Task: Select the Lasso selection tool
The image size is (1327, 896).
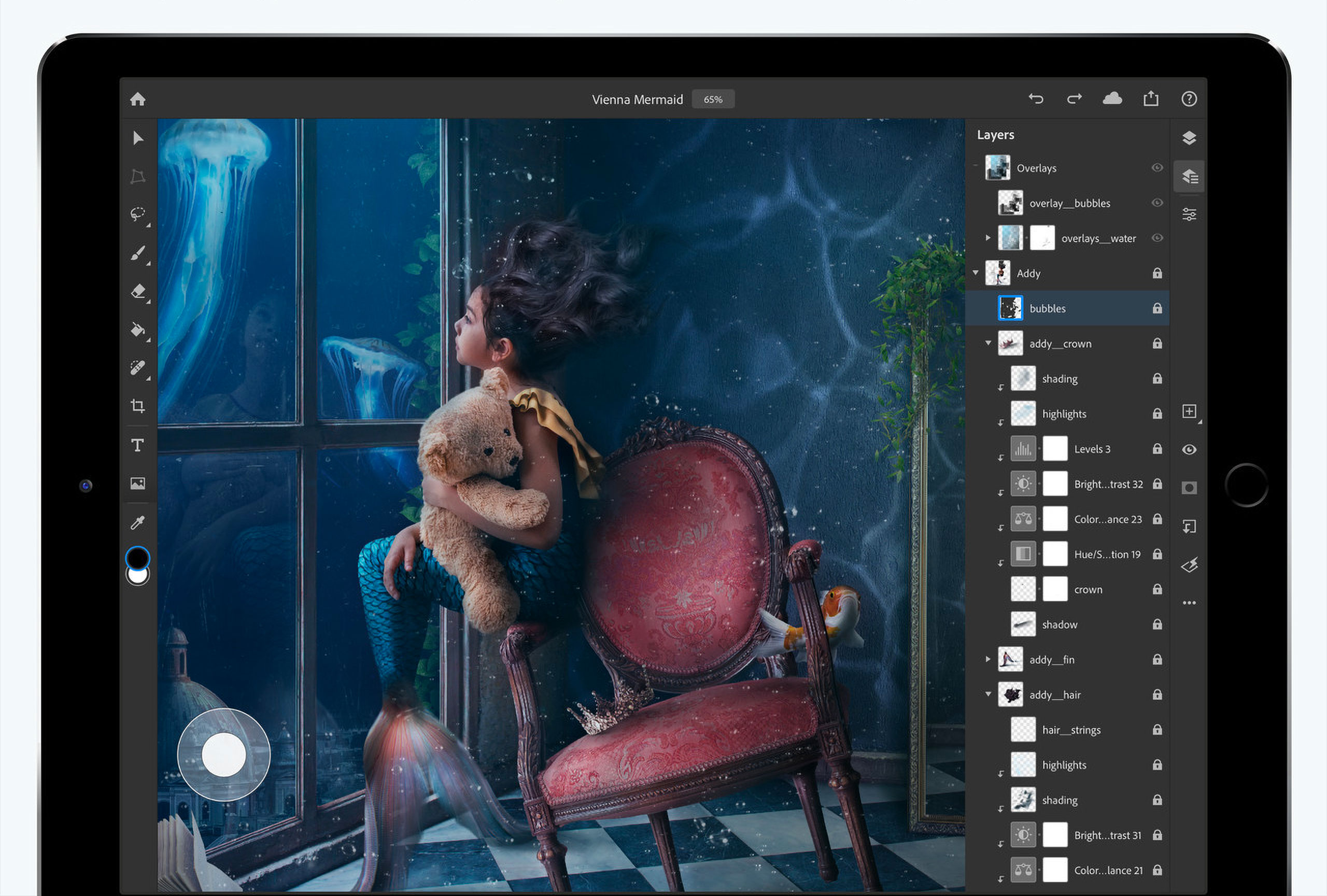Action: [137, 214]
